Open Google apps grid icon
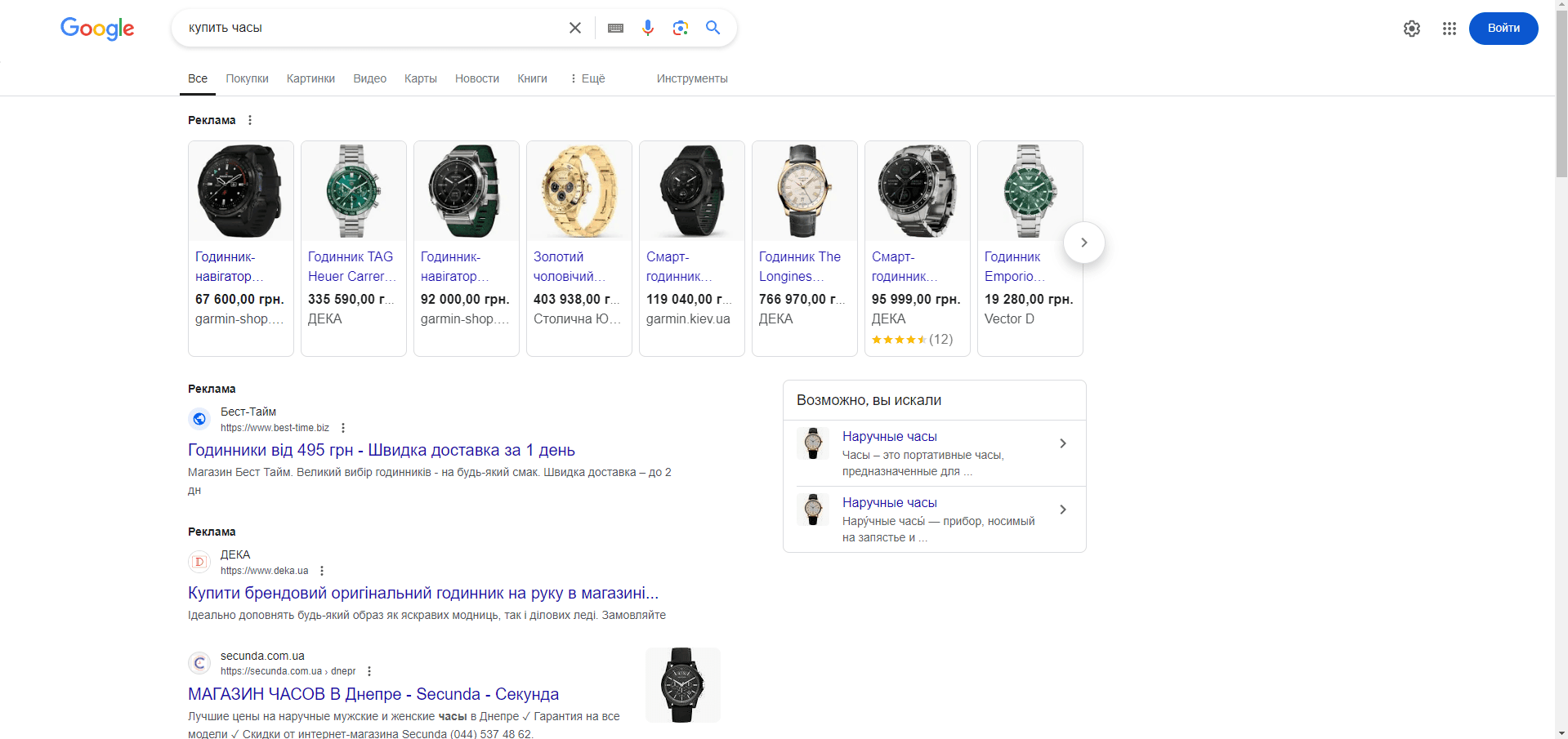 pos(1450,29)
